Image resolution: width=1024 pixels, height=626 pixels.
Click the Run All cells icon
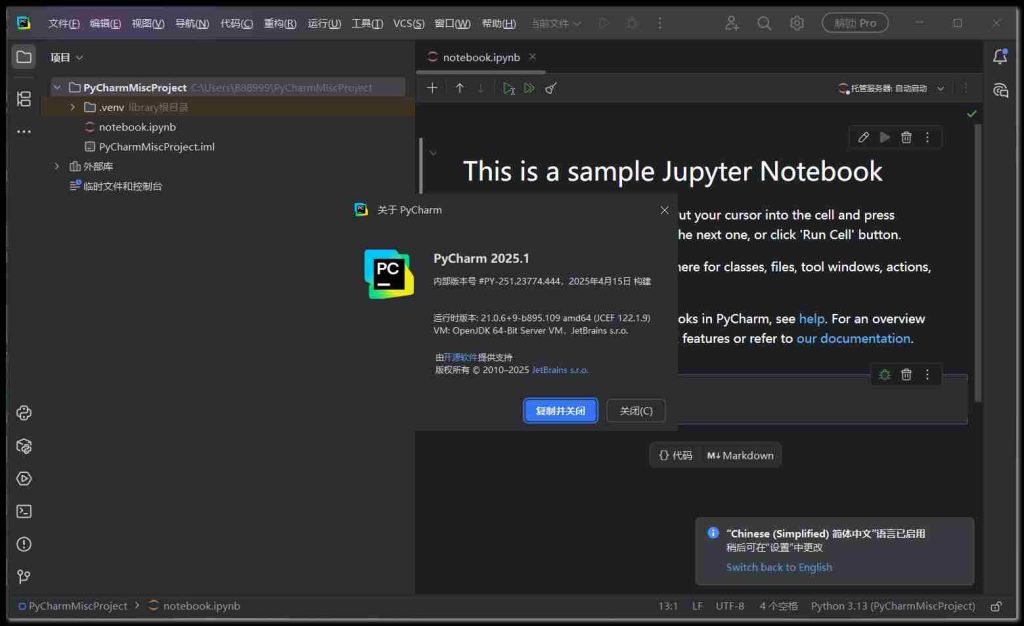click(x=529, y=88)
